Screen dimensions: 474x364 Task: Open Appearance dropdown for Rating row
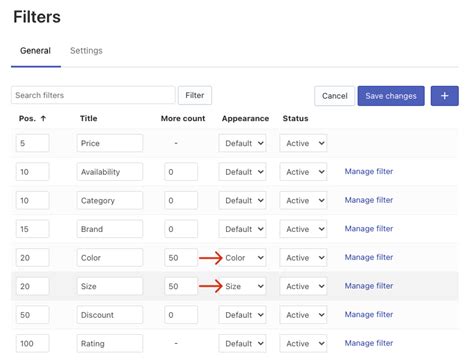pyautogui.click(x=242, y=344)
